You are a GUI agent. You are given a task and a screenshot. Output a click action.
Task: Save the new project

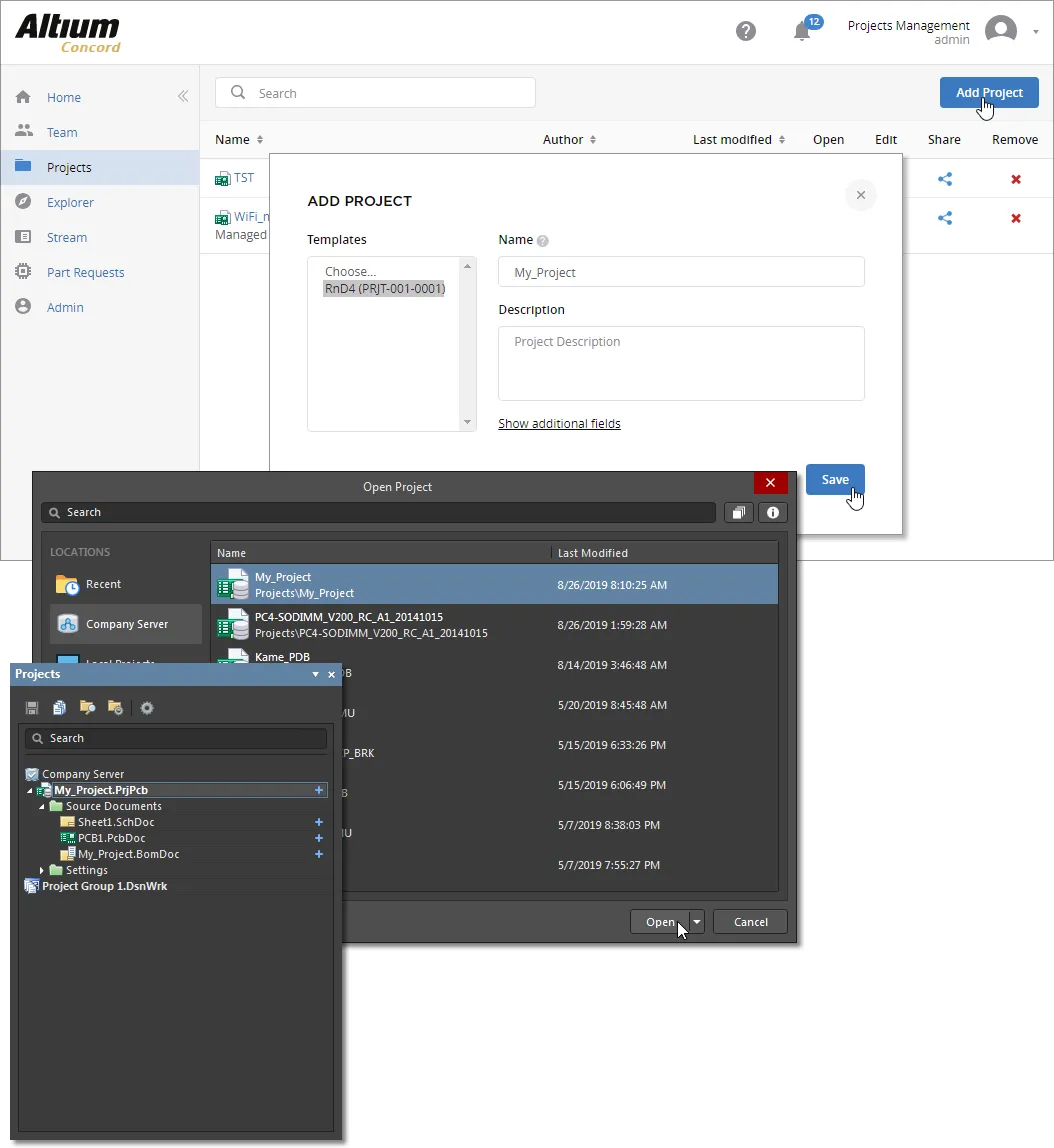[x=835, y=480]
